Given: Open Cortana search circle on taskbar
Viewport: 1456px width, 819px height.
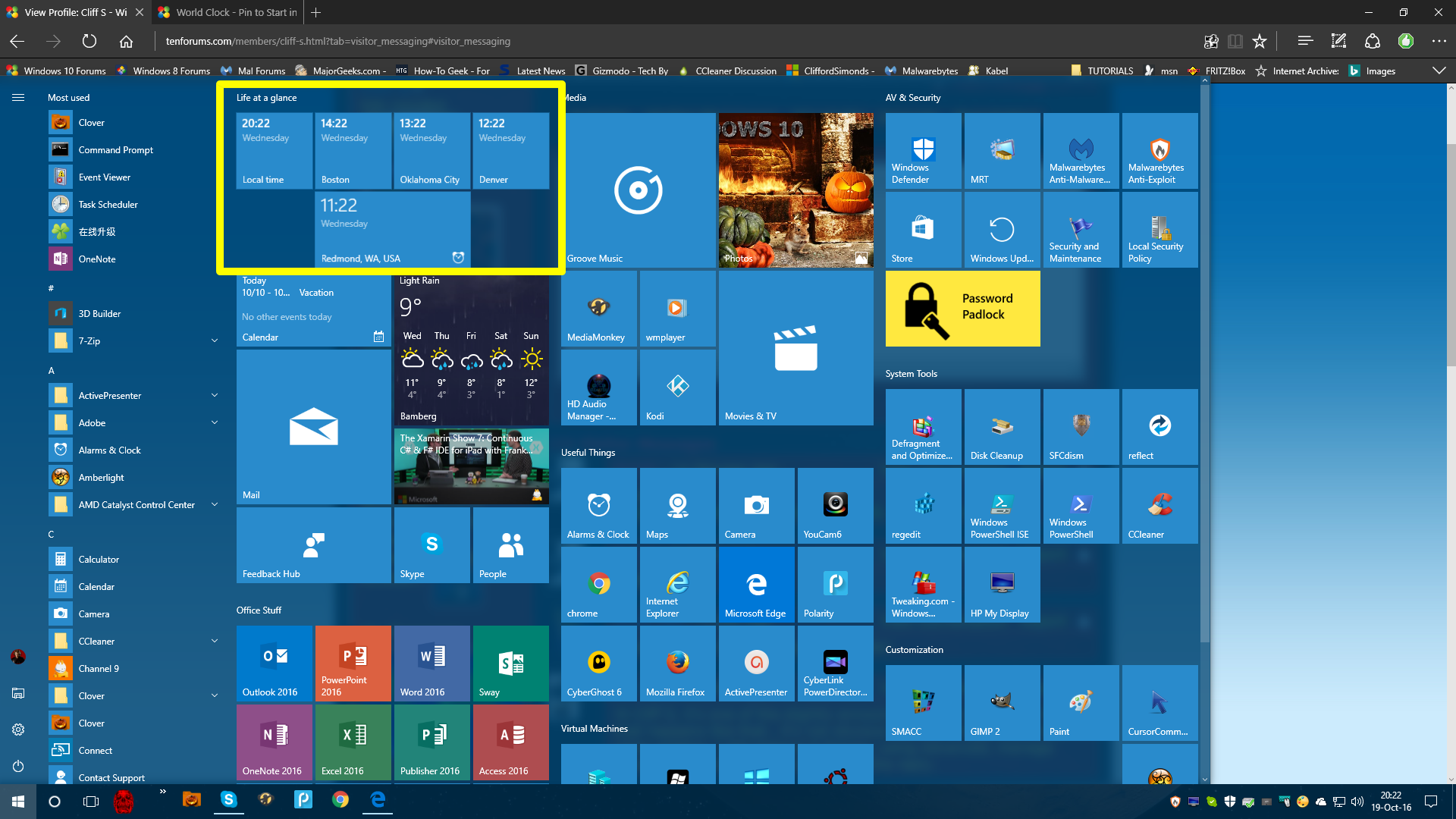Looking at the screenshot, I should [x=55, y=801].
